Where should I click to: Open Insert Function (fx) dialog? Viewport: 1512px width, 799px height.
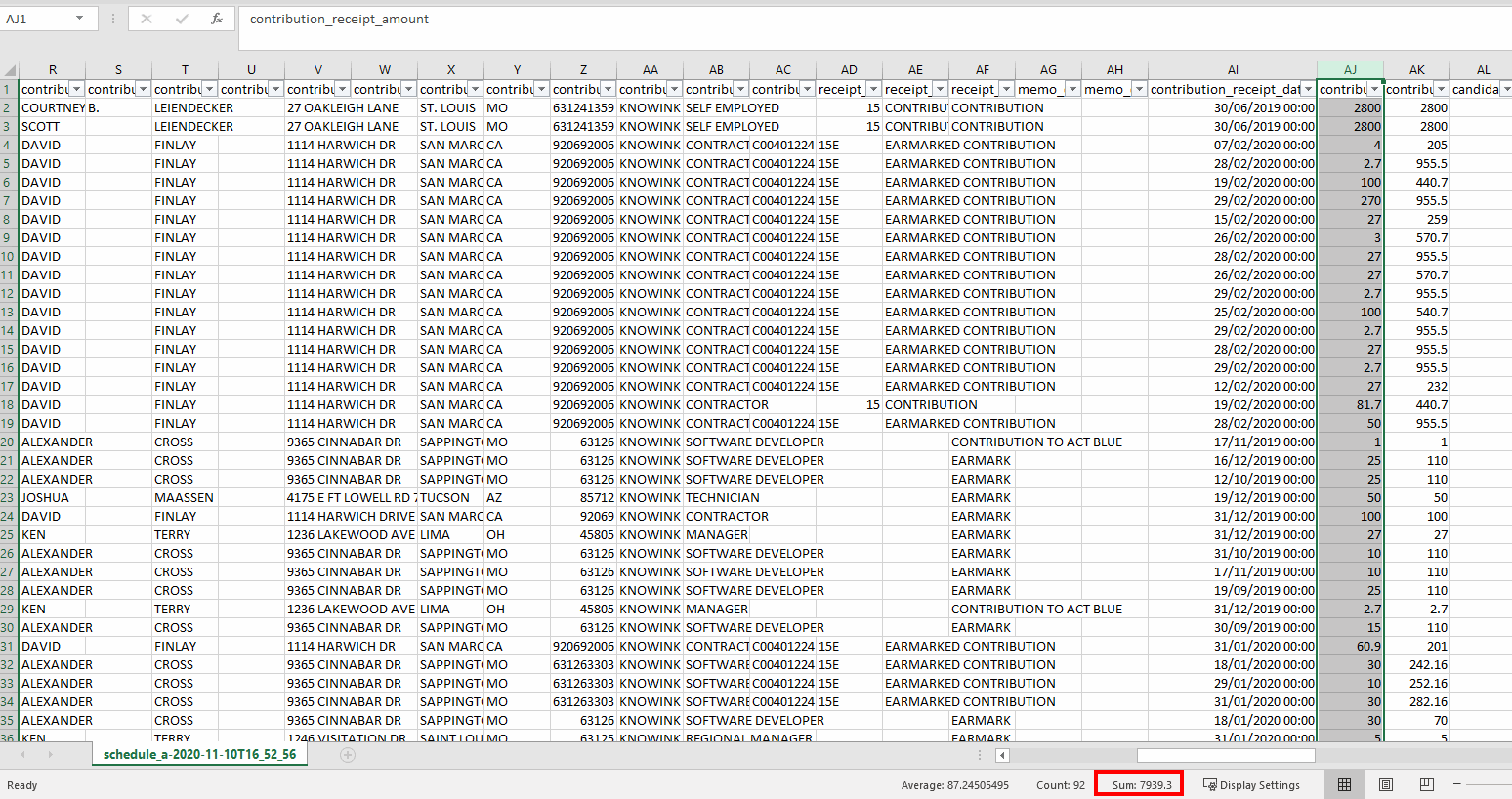pos(217,19)
